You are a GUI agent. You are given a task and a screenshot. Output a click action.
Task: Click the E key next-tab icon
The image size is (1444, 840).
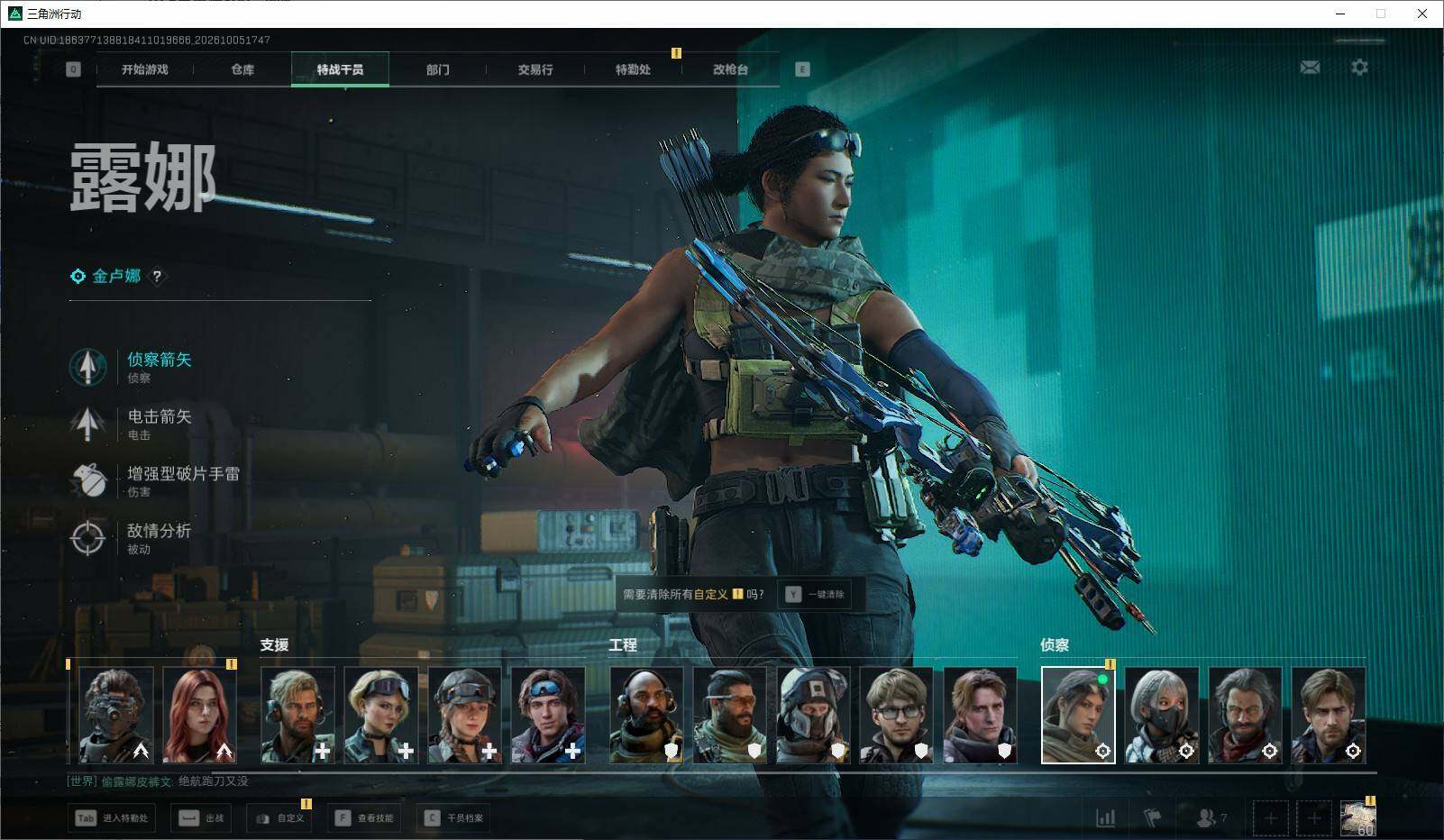(802, 69)
